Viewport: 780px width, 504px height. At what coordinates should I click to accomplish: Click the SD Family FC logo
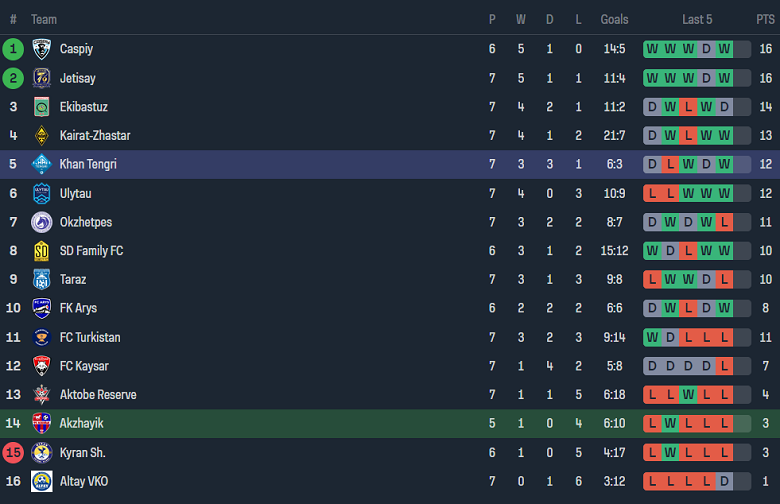[x=41, y=251]
